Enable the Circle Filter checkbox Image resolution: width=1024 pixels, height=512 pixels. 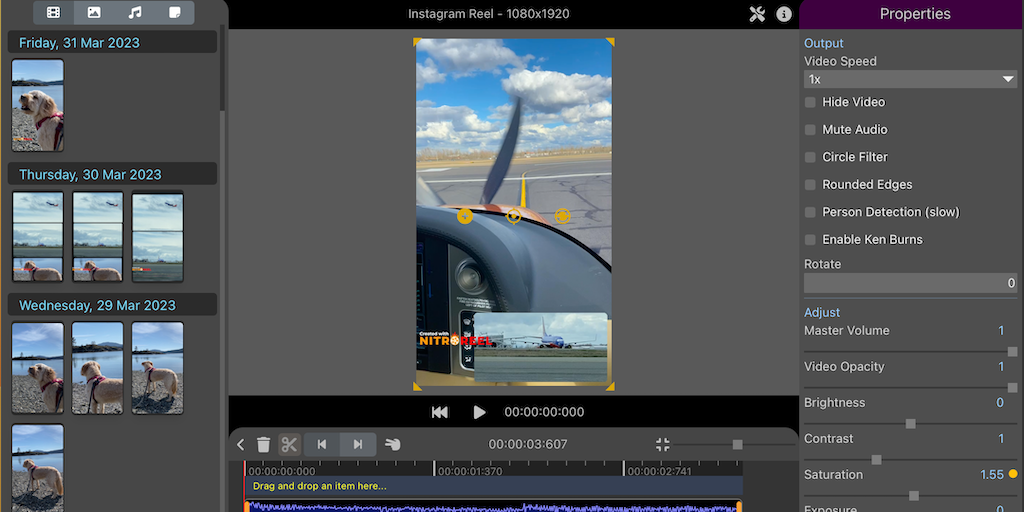point(810,157)
